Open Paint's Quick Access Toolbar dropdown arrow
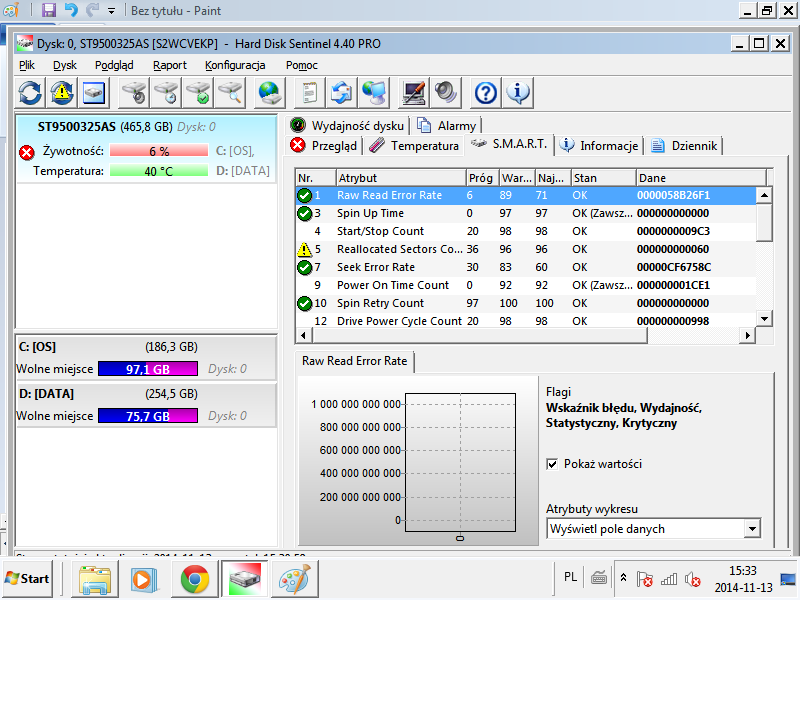This screenshot has width=800, height=719. coord(112,11)
